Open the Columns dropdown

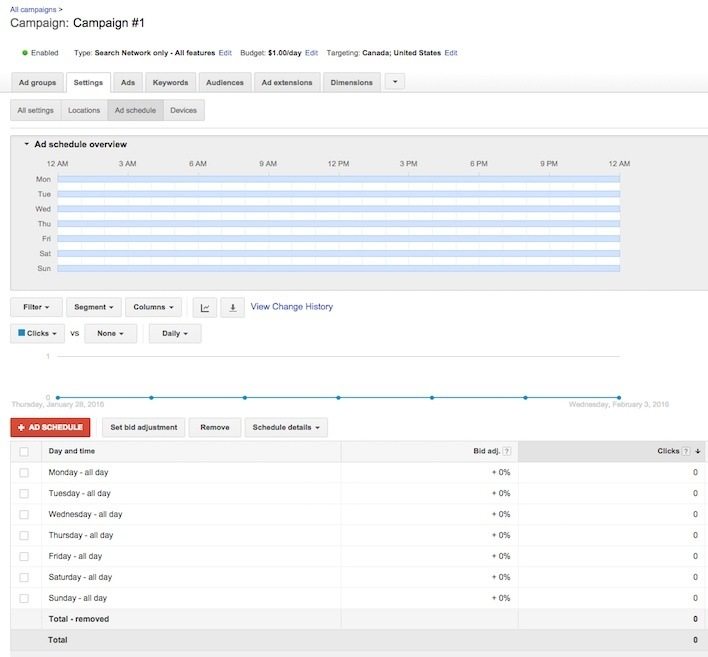154,307
